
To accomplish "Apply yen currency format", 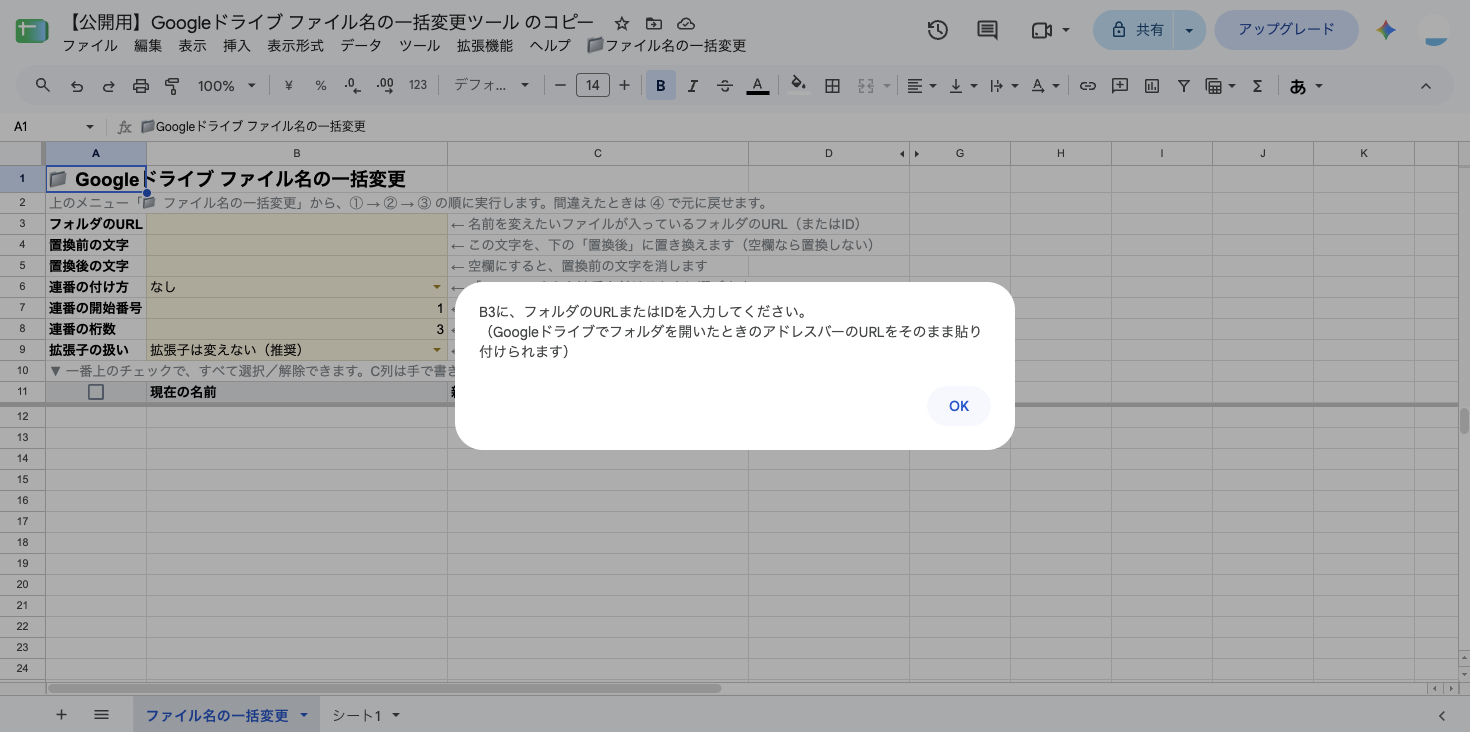I will pos(289,86).
